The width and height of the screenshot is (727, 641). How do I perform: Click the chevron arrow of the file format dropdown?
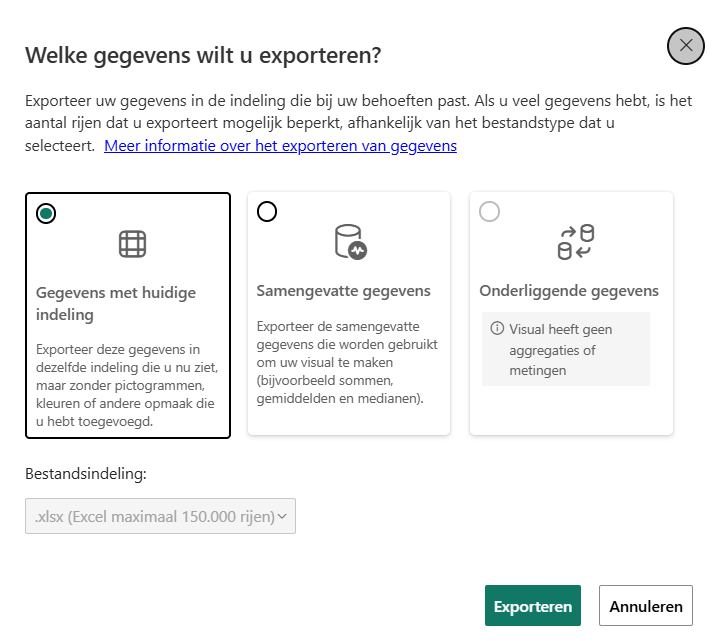tap(282, 516)
